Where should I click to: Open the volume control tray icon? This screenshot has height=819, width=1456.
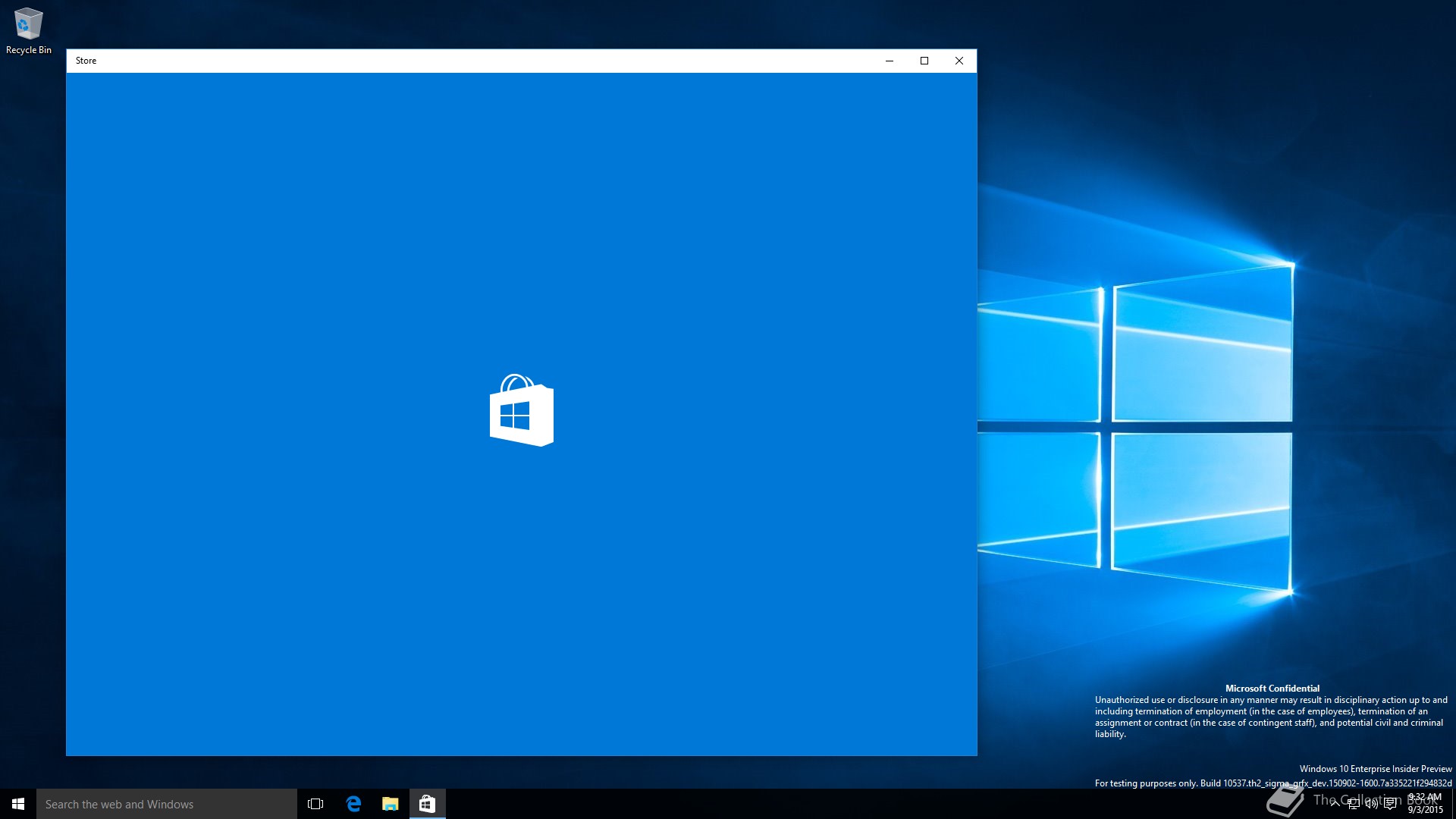(1372, 804)
